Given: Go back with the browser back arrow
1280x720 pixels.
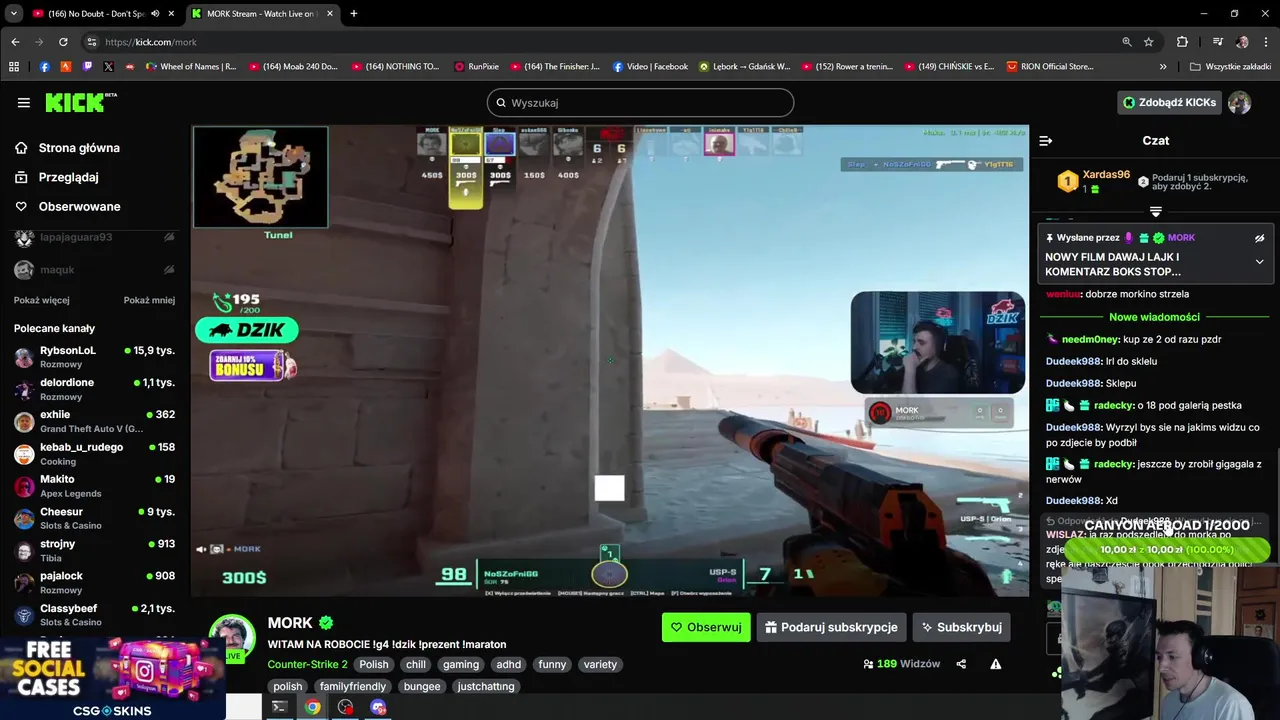Looking at the screenshot, I should tap(15, 42).
